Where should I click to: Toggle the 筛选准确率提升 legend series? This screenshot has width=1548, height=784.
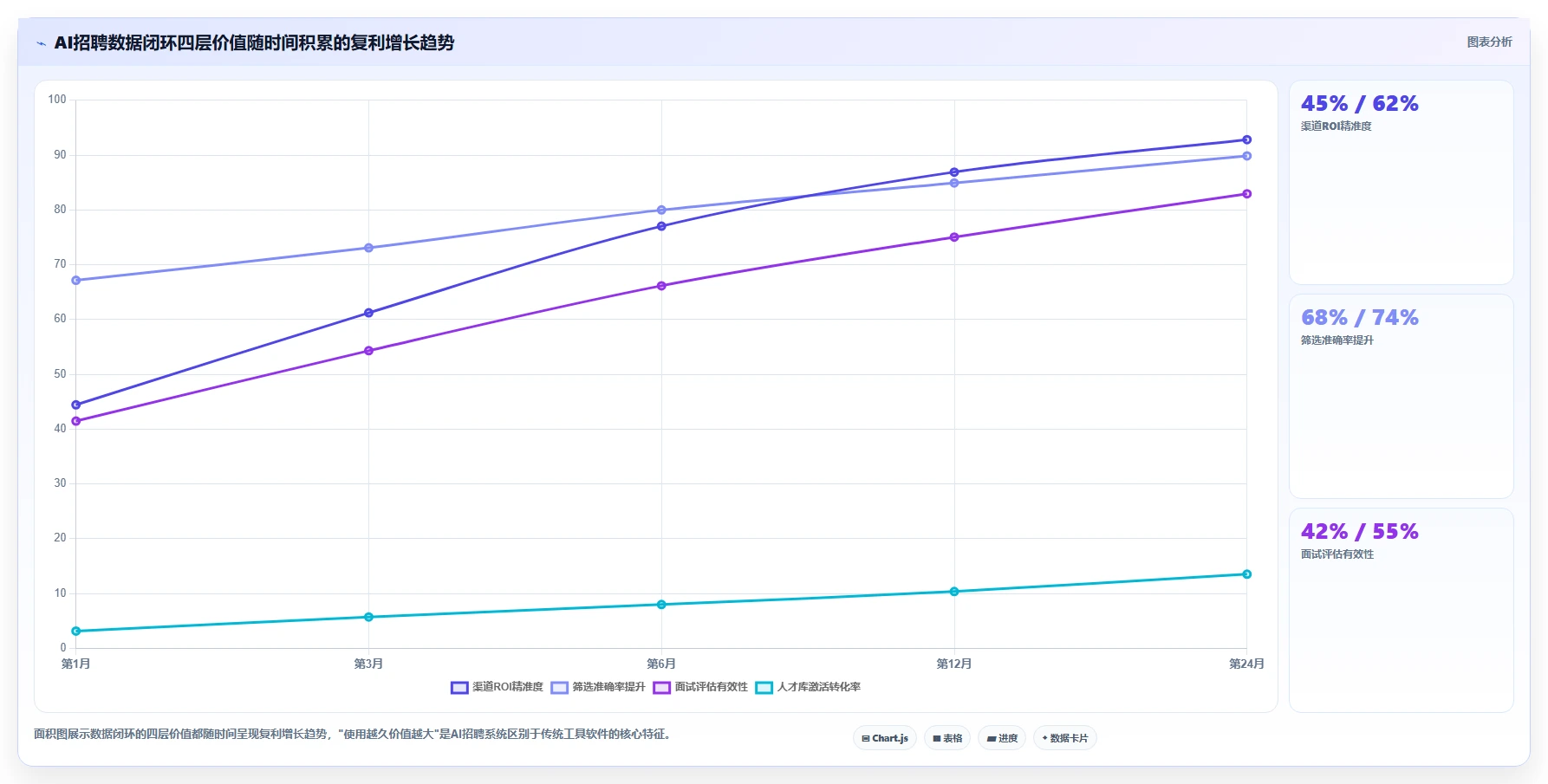[x=598, y=687]
